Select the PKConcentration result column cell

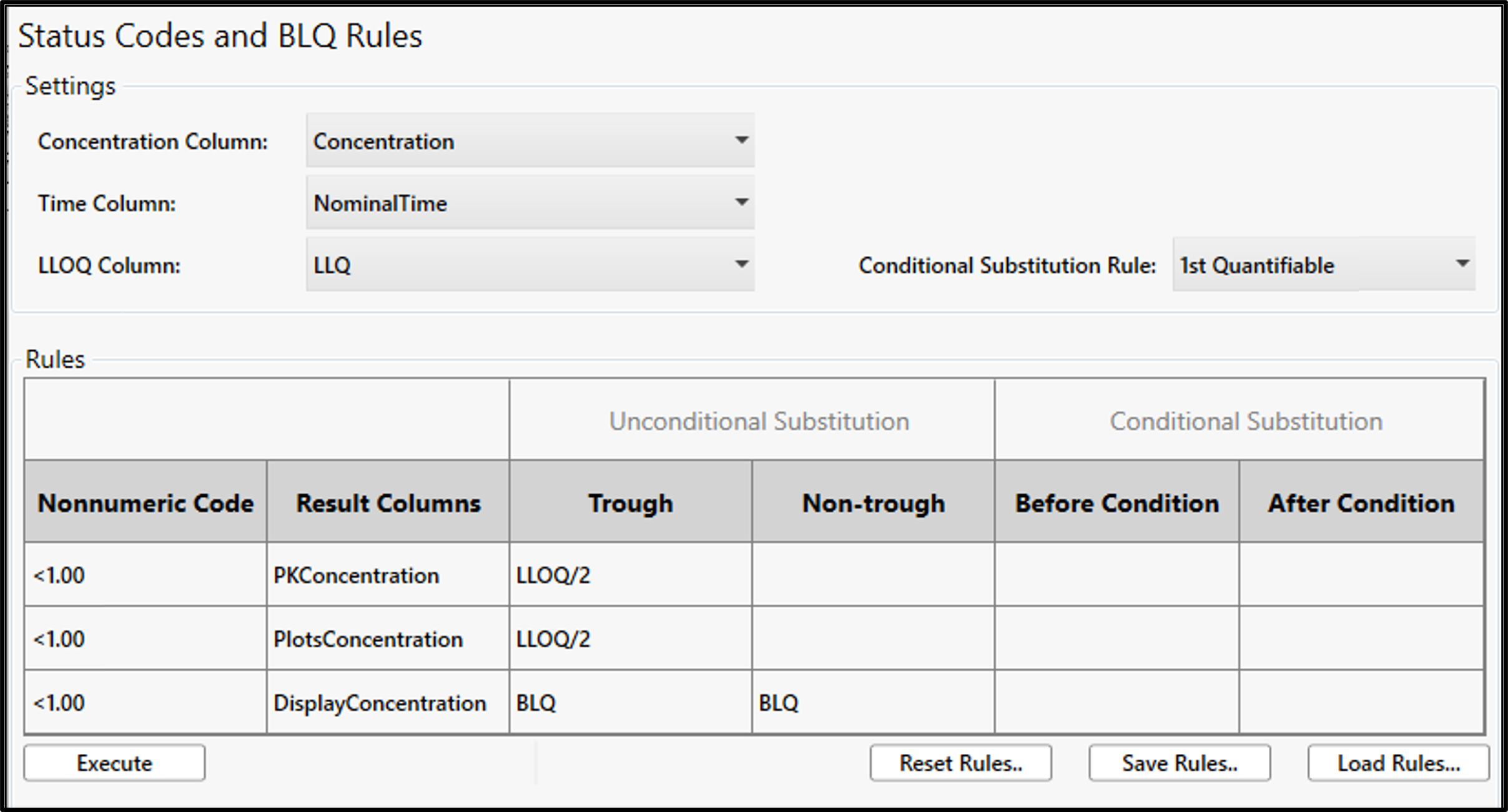coord(387,575)
